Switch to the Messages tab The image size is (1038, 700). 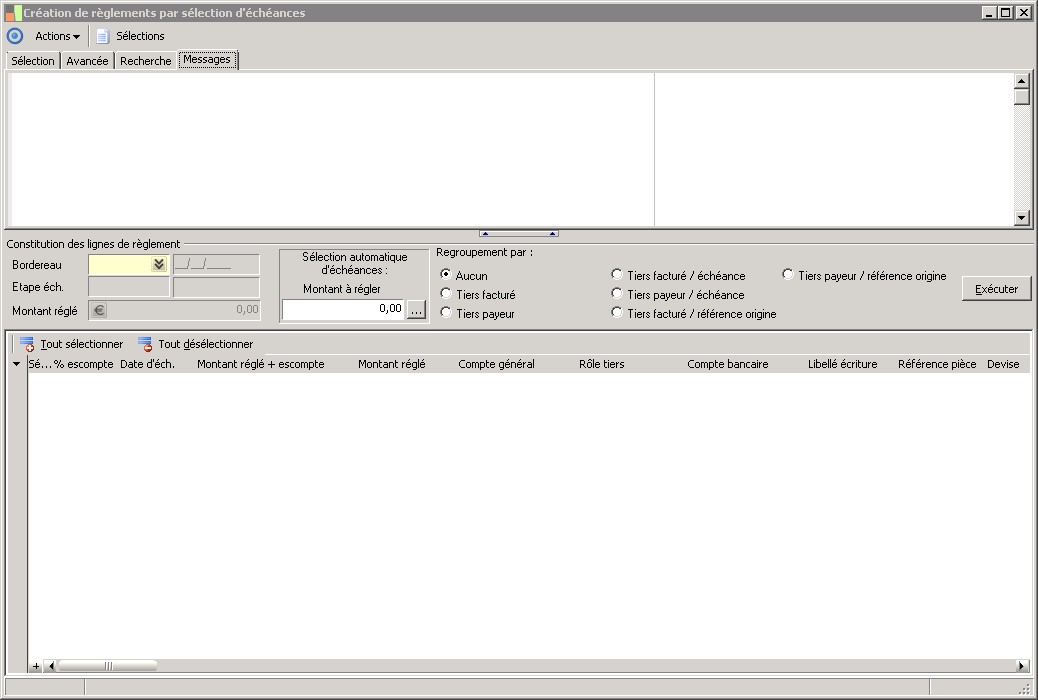click(207, 60)
